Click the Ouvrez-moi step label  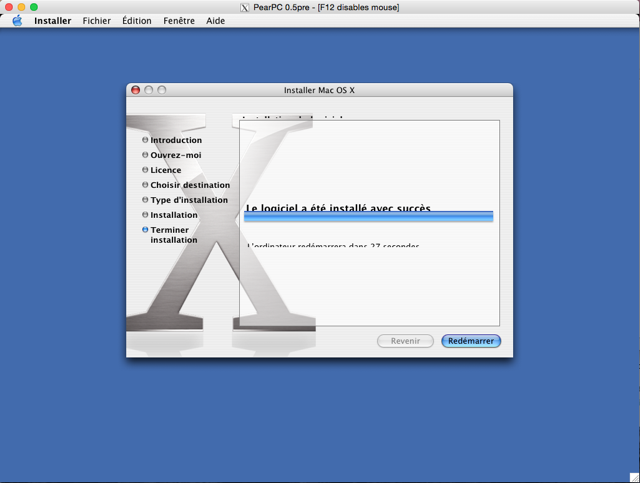coord(176,155)
